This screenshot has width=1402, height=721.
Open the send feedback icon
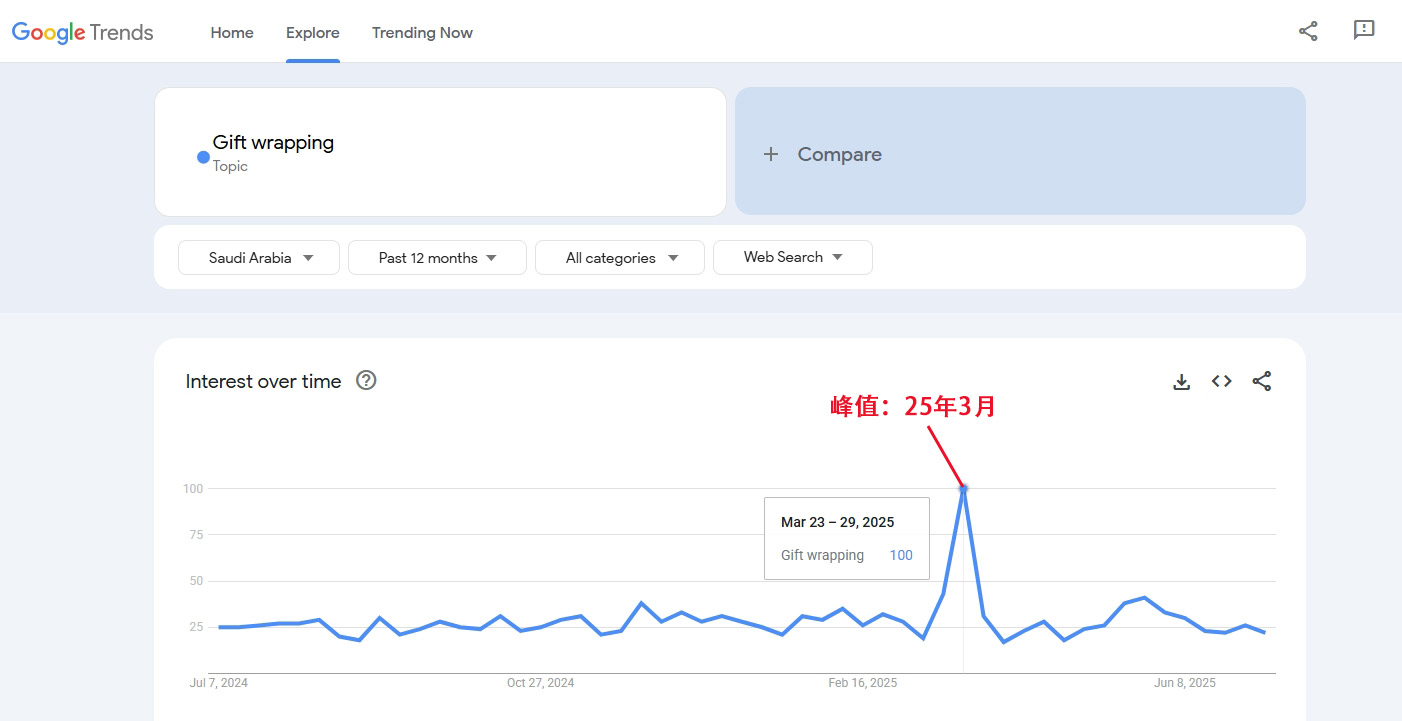1364,31
